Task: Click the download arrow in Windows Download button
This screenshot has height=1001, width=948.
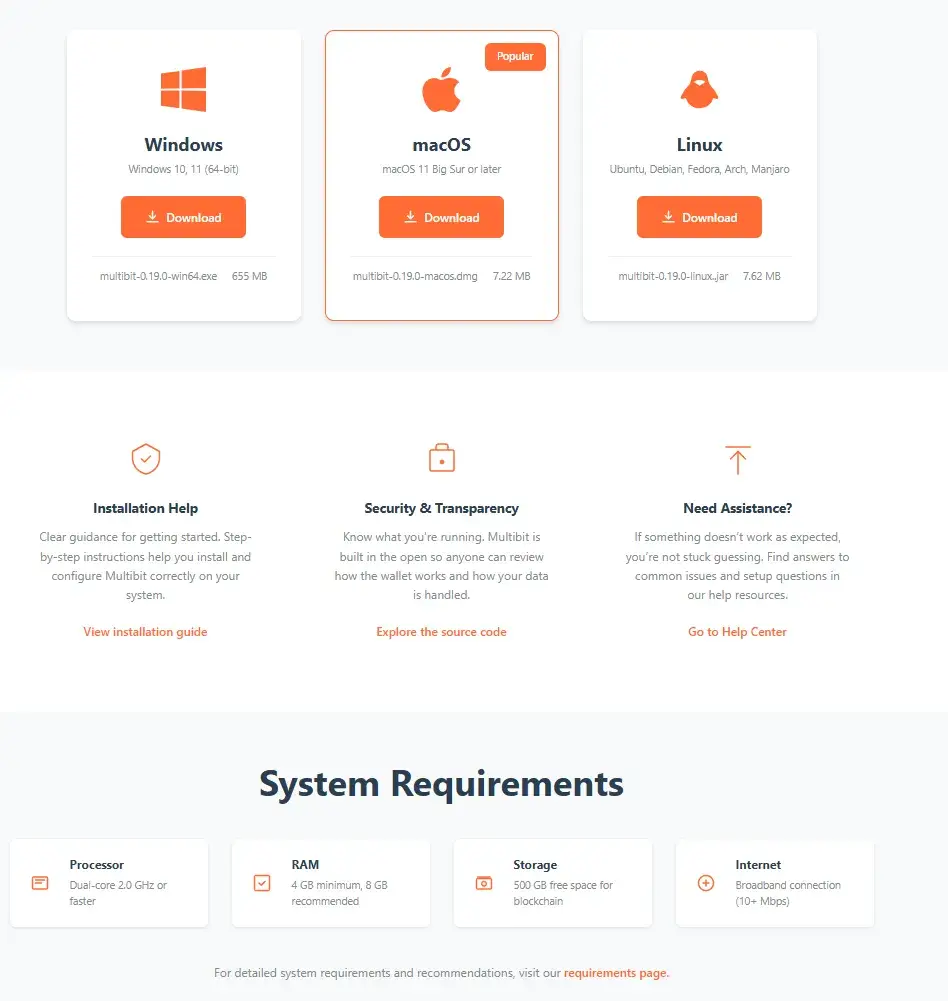Action: [x=152, y=217]
